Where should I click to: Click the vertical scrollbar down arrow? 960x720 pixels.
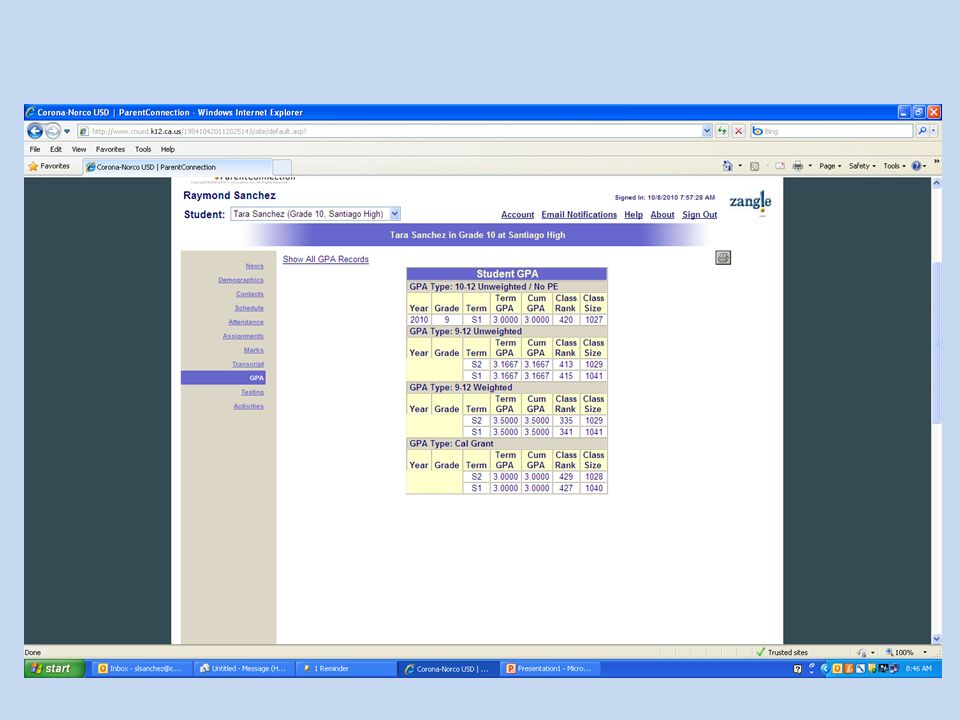click(x=936, y=639)
